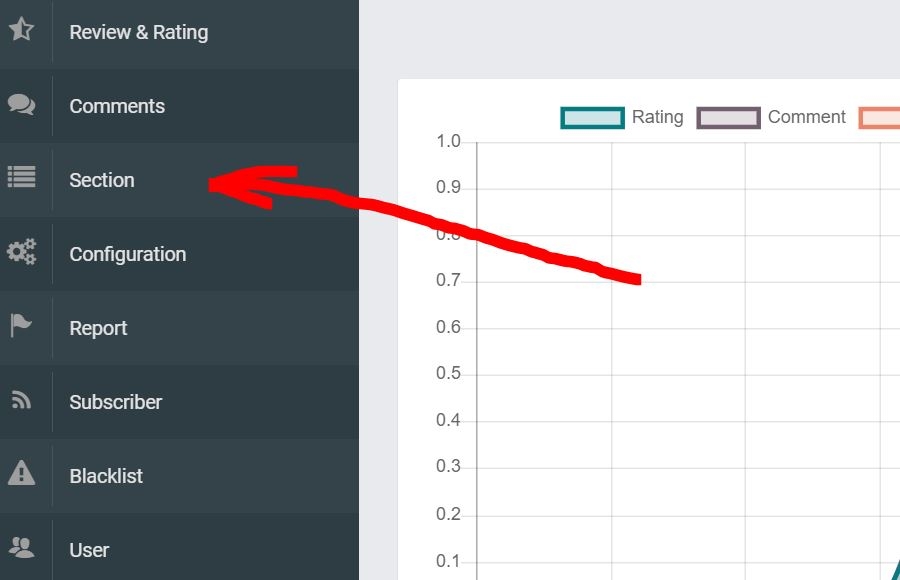Click the orange legend color box
The height and width of the screenshot is (580, 900).
pyautogui.click(x=880, y=118)
